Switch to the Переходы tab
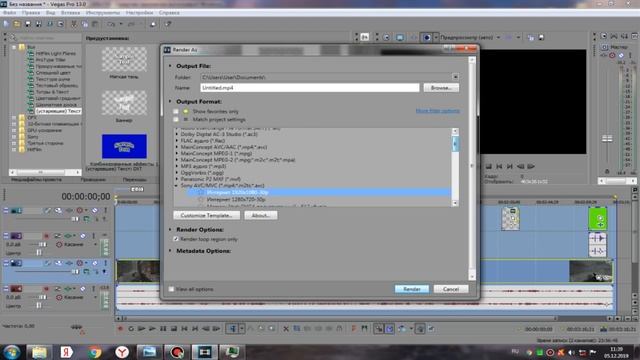640x360 pixels. [134, 180]
